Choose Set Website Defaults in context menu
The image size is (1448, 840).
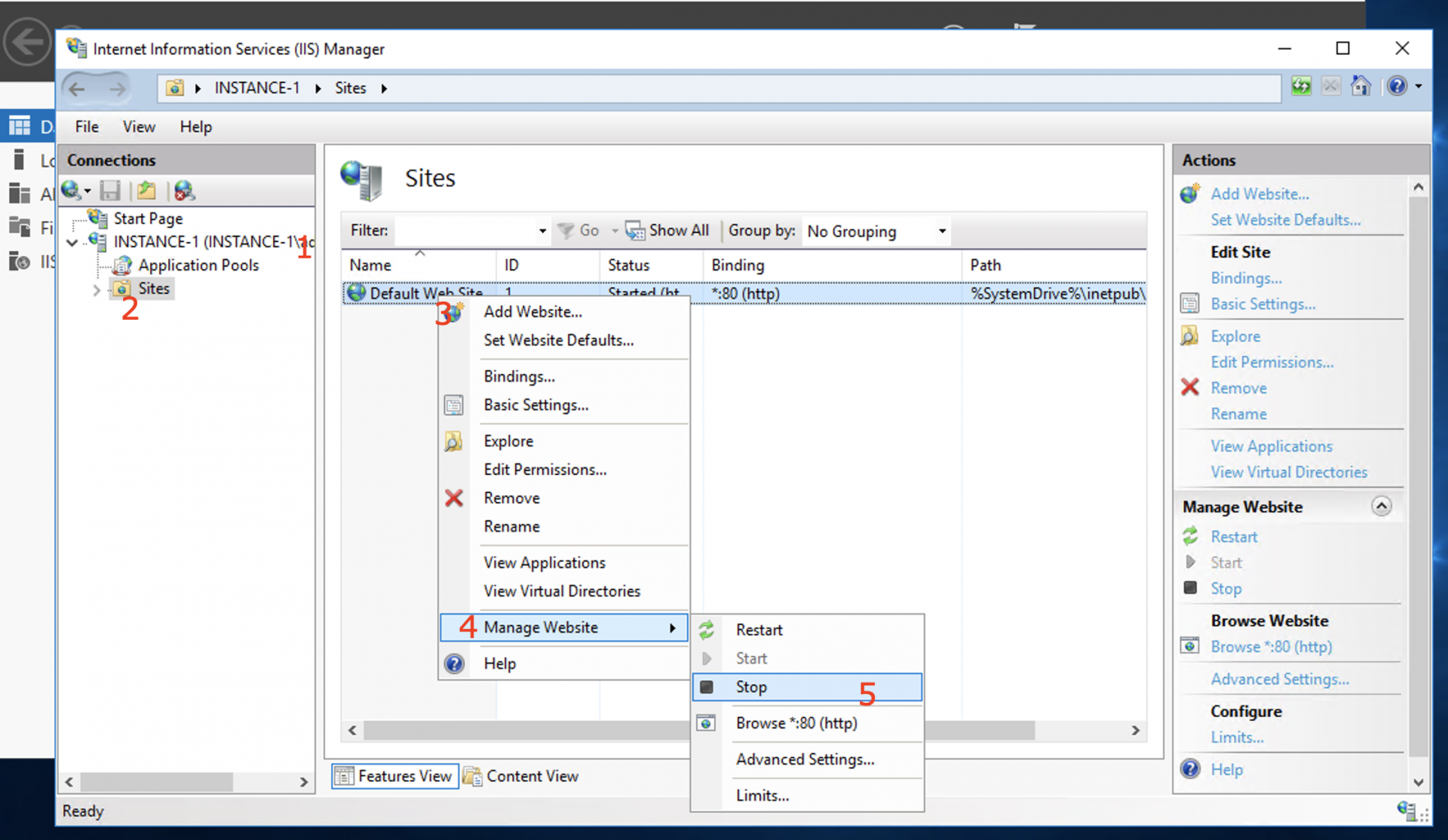point(558,340)
